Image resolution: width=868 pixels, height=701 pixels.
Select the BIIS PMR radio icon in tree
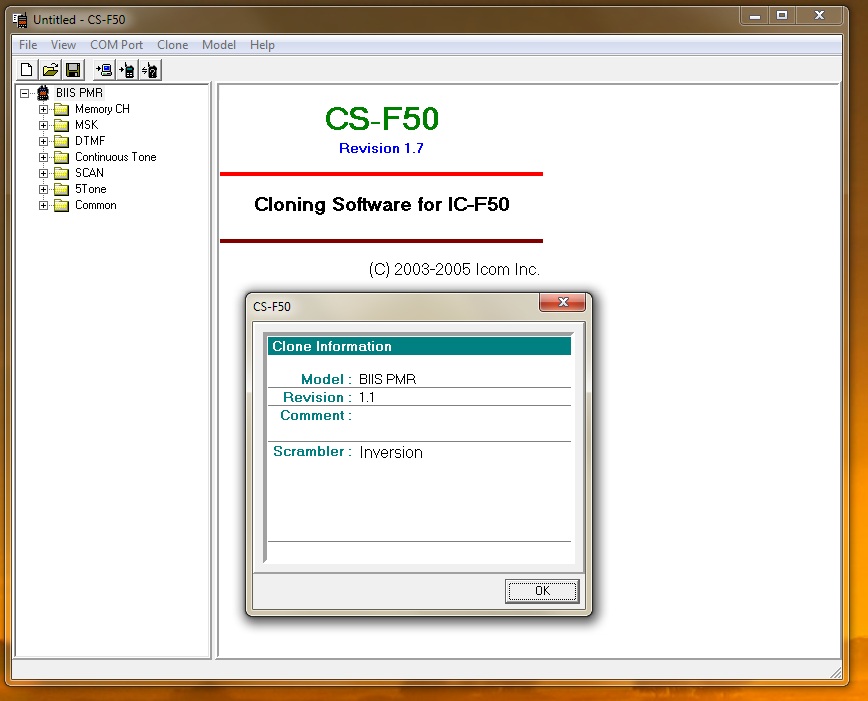click(x=43, y=93)
